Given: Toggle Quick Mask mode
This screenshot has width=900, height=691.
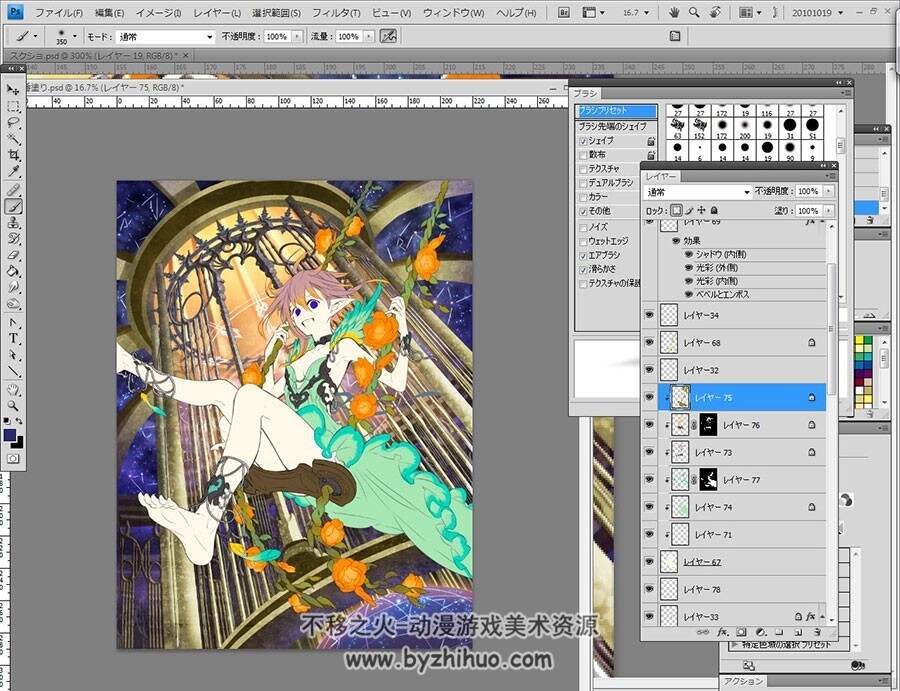Looking at the screenshot, I should coord(13,459).
